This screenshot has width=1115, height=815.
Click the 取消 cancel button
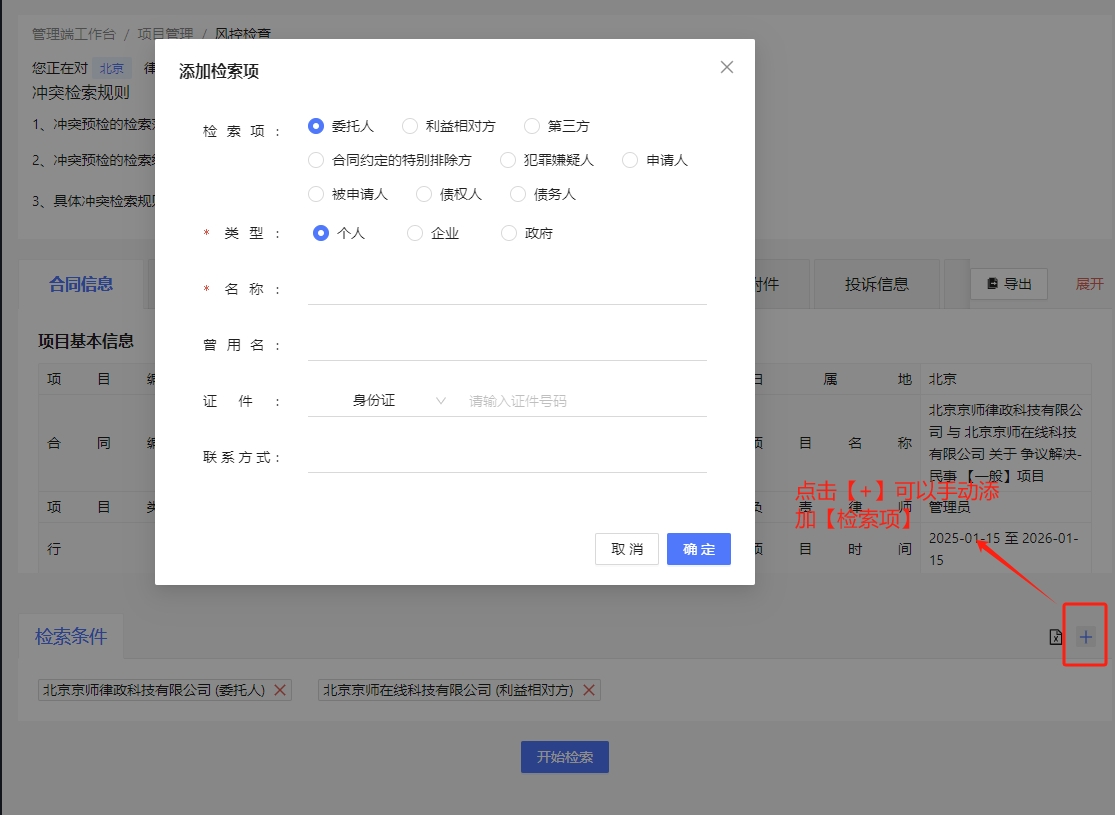(626, 549)
